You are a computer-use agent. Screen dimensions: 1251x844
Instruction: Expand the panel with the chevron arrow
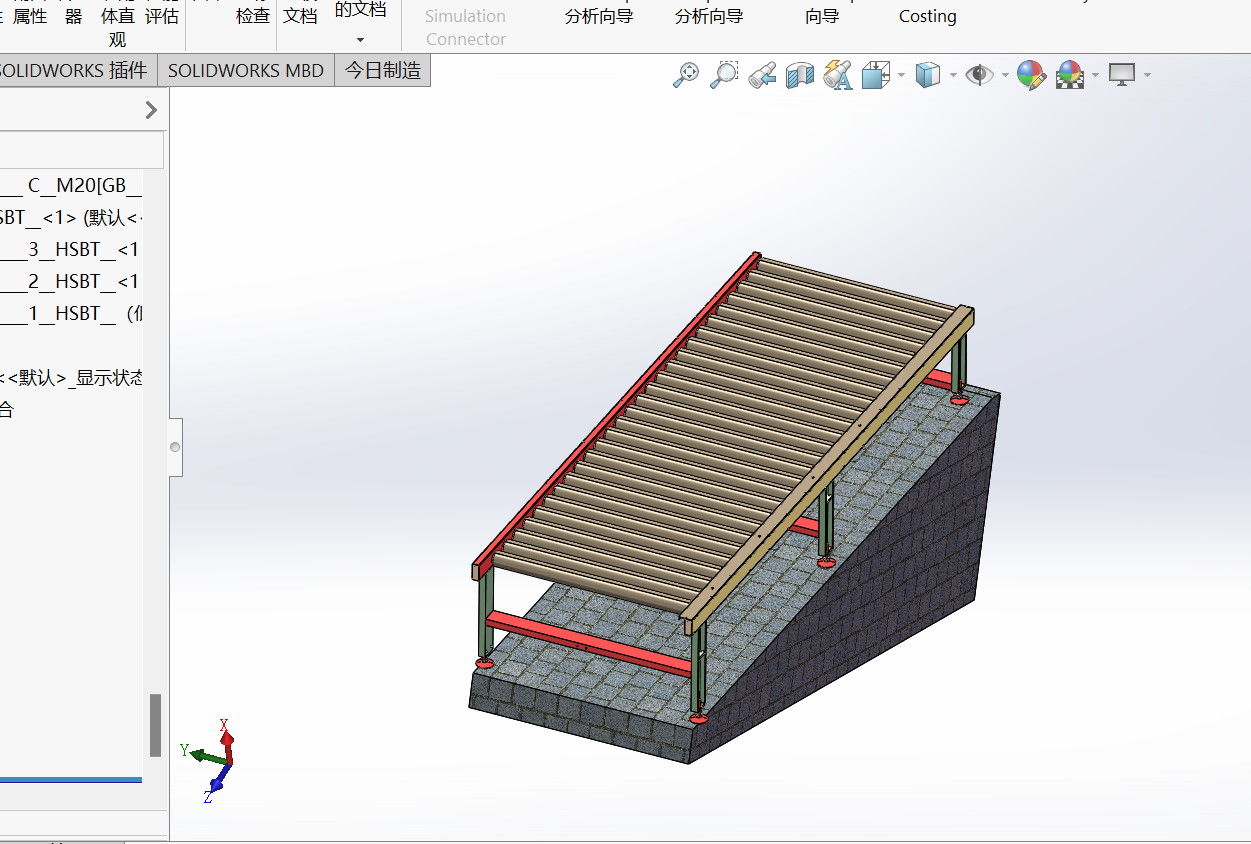pyautogui.click(x=151, y=110)
